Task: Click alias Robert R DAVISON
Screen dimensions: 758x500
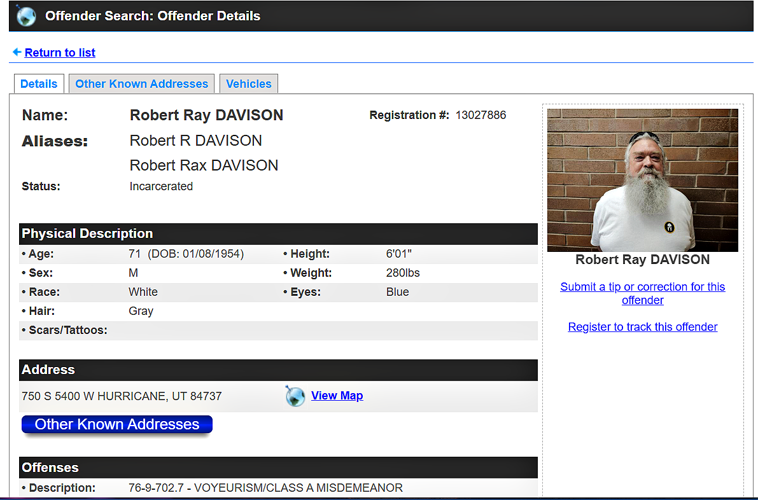Action: point(195,141)
